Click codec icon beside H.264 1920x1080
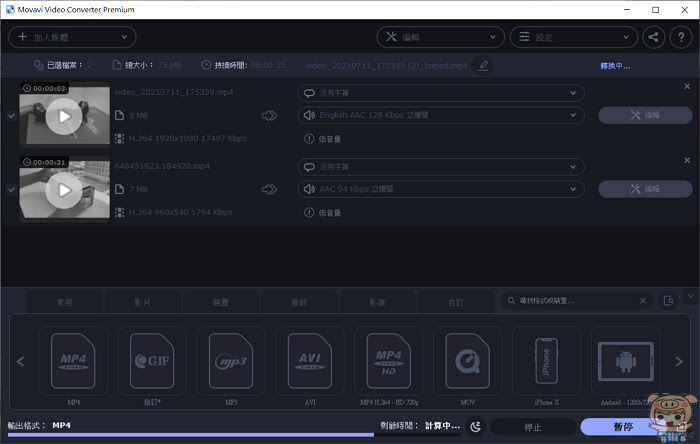 (119, 138)
